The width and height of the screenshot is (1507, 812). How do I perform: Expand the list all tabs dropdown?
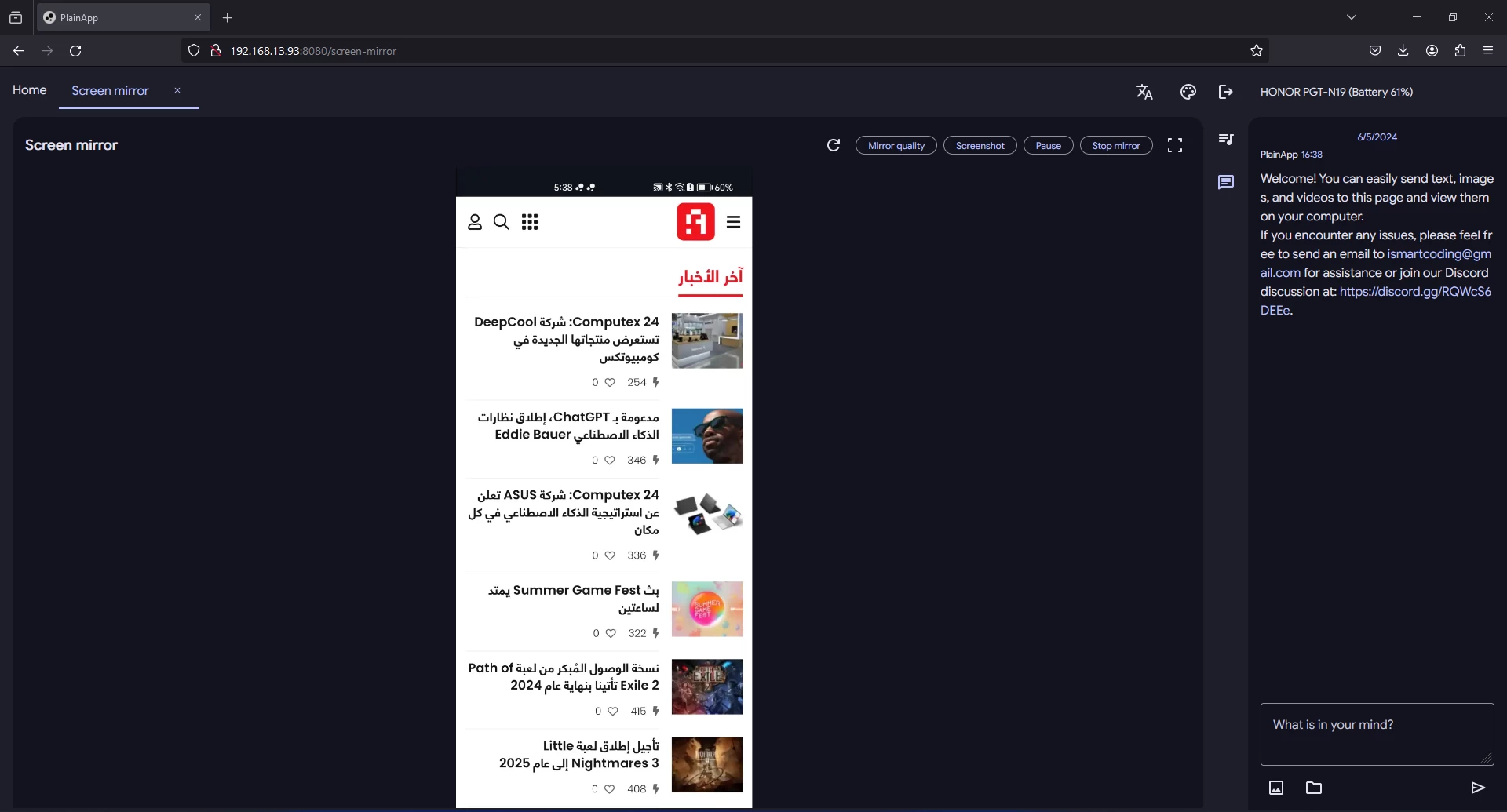[1352, 17]
